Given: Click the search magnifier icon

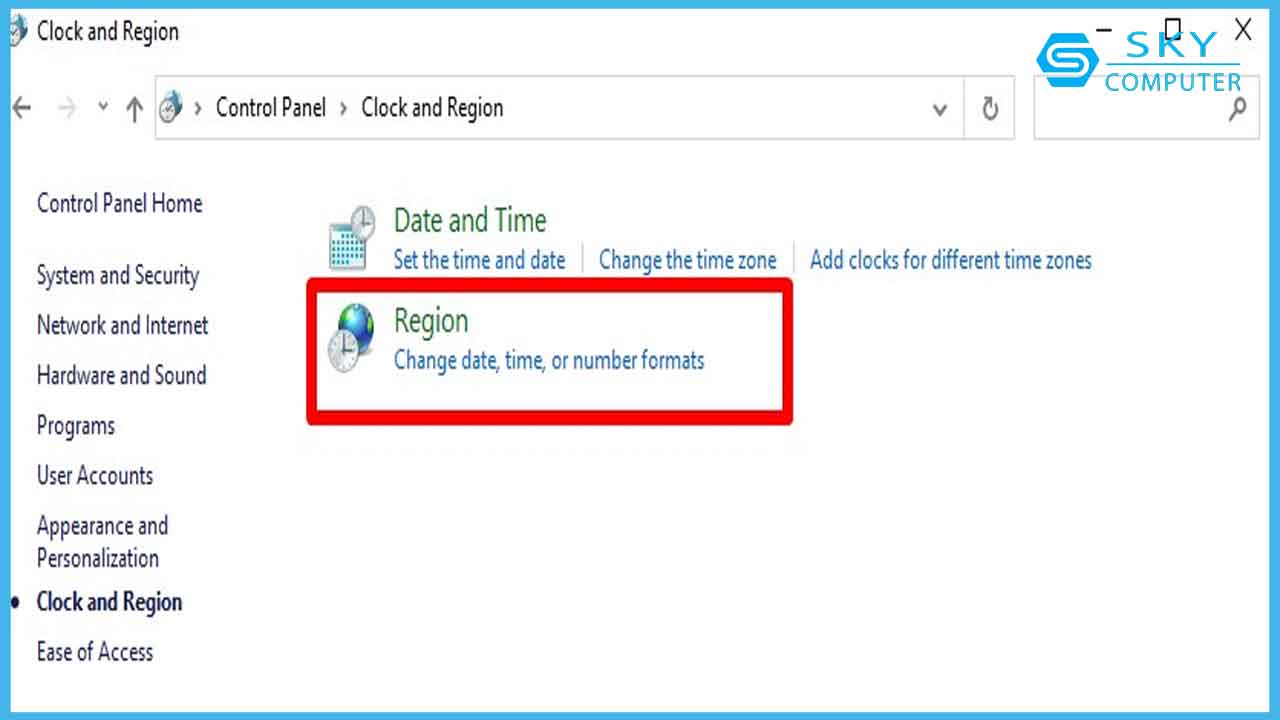Looking at the screenshot, I should 1237,109.
